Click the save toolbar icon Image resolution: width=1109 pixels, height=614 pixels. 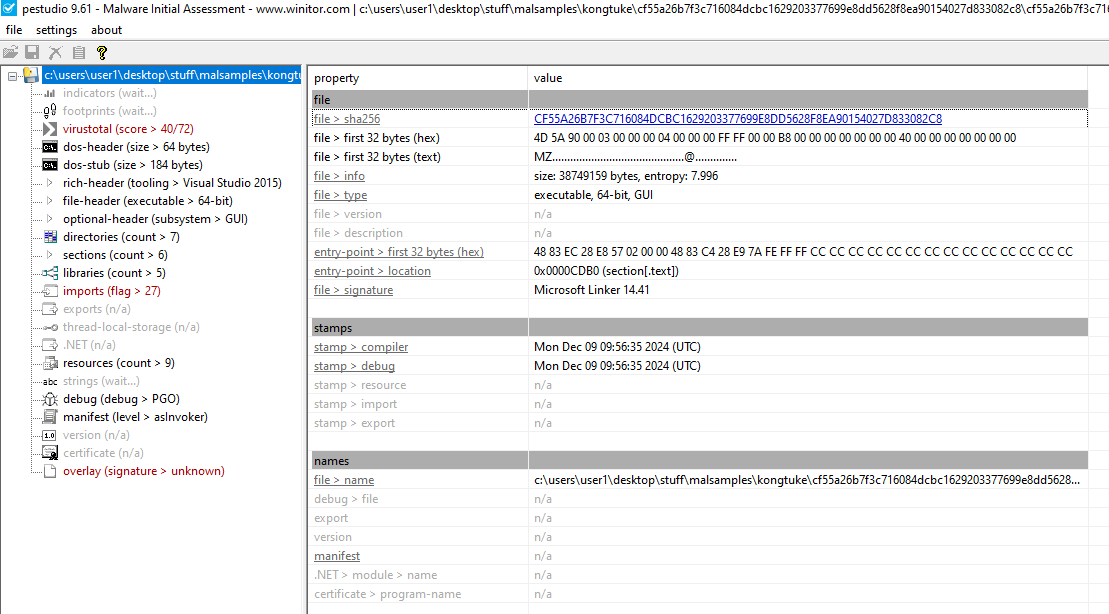pyautogui.click(x=32, y=52)
